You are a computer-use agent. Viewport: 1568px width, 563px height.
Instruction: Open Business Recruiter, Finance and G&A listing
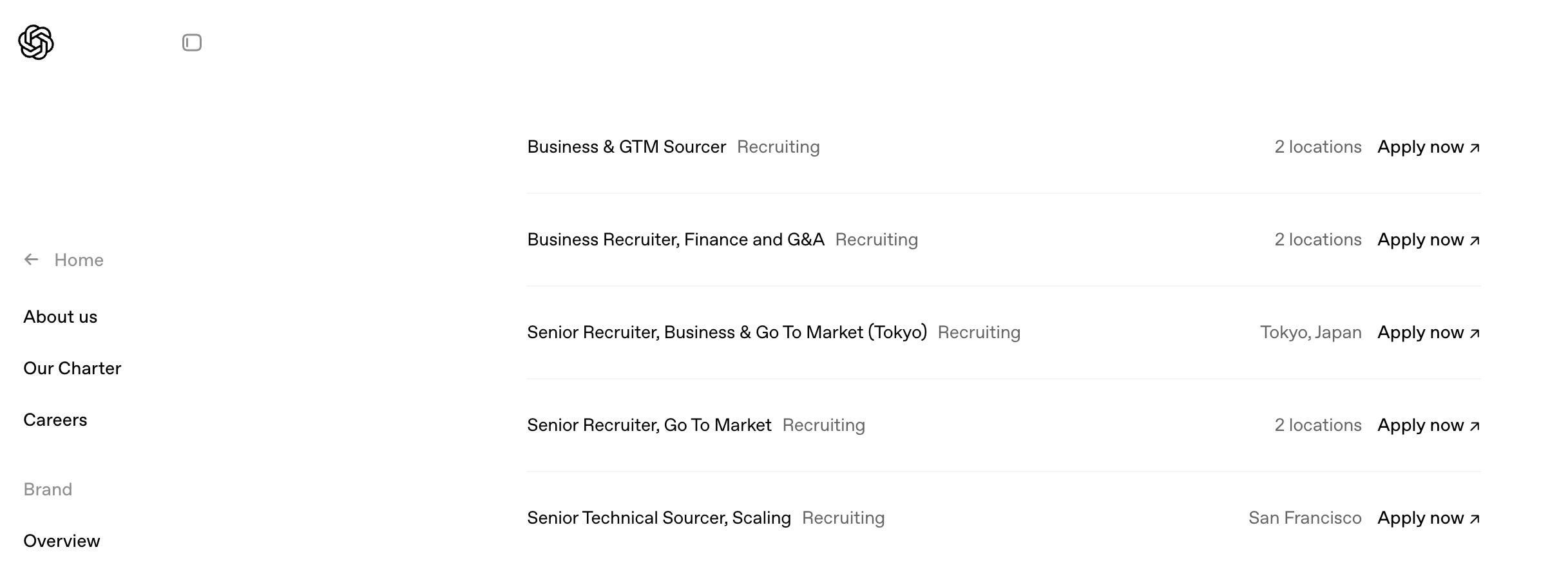(676, 240)
